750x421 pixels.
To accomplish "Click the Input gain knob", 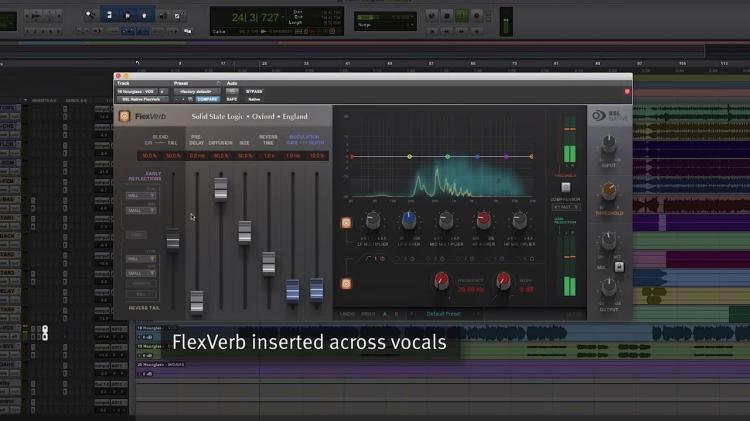I will click(x=609, y=144).
